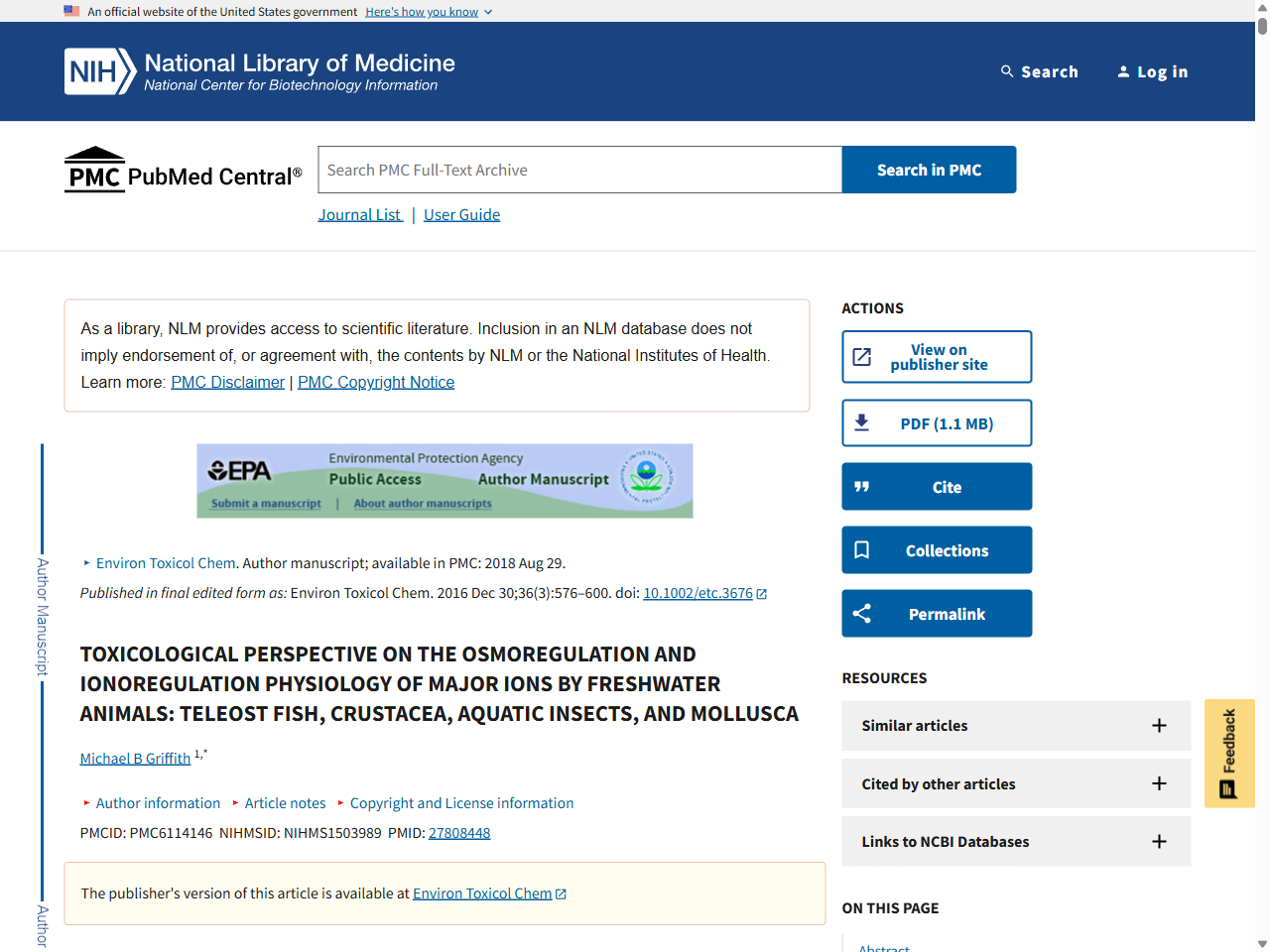Open the Feedback tab on the right edge
Screen dimensions: 1270x952
click(1229, 753)
